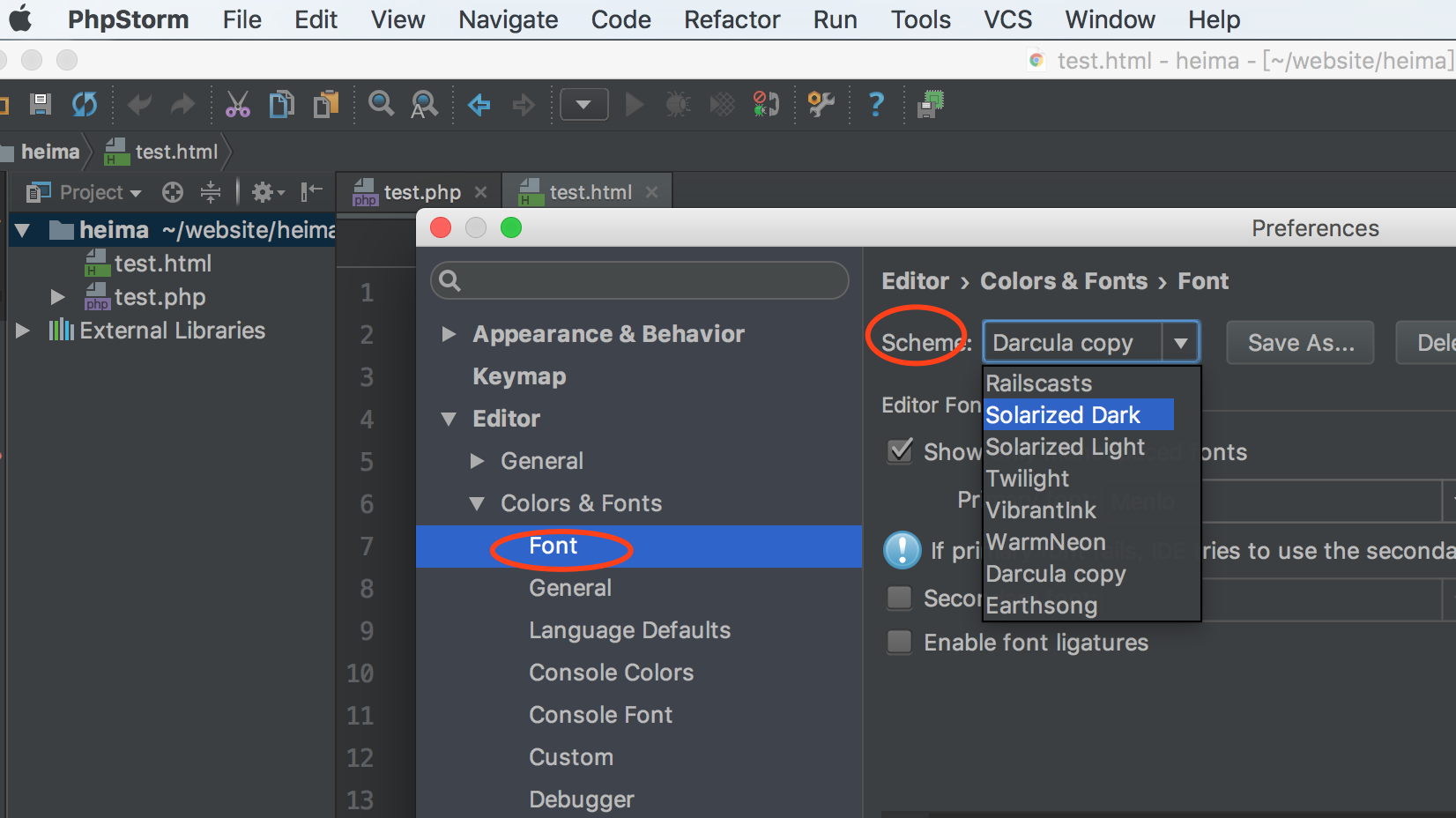
Task: Click heima breadcrumb in navigation bar
Action: (50, 152)
